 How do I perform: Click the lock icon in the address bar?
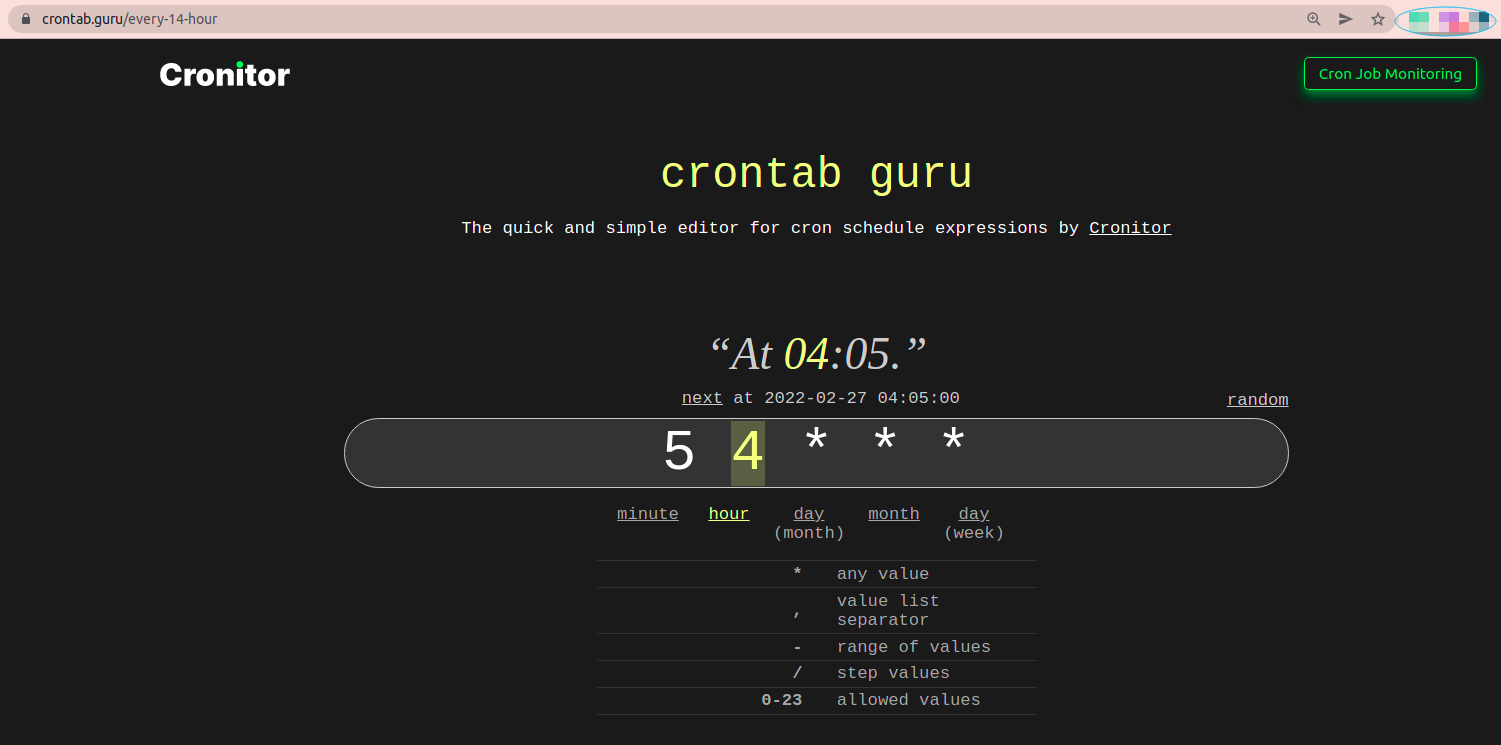point(26,19)
